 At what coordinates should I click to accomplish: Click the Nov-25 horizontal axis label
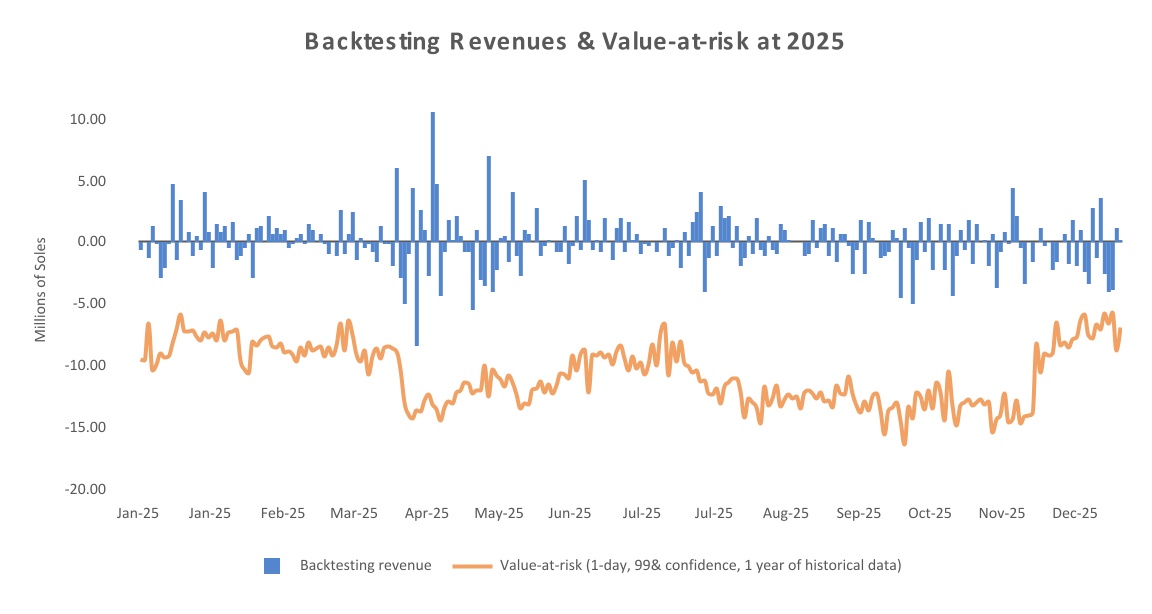click(1002, 513)
